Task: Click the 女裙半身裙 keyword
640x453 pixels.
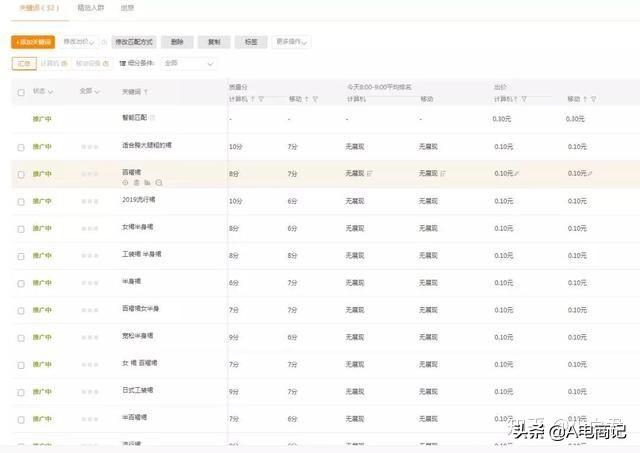Action: click(x=138, y=227)
